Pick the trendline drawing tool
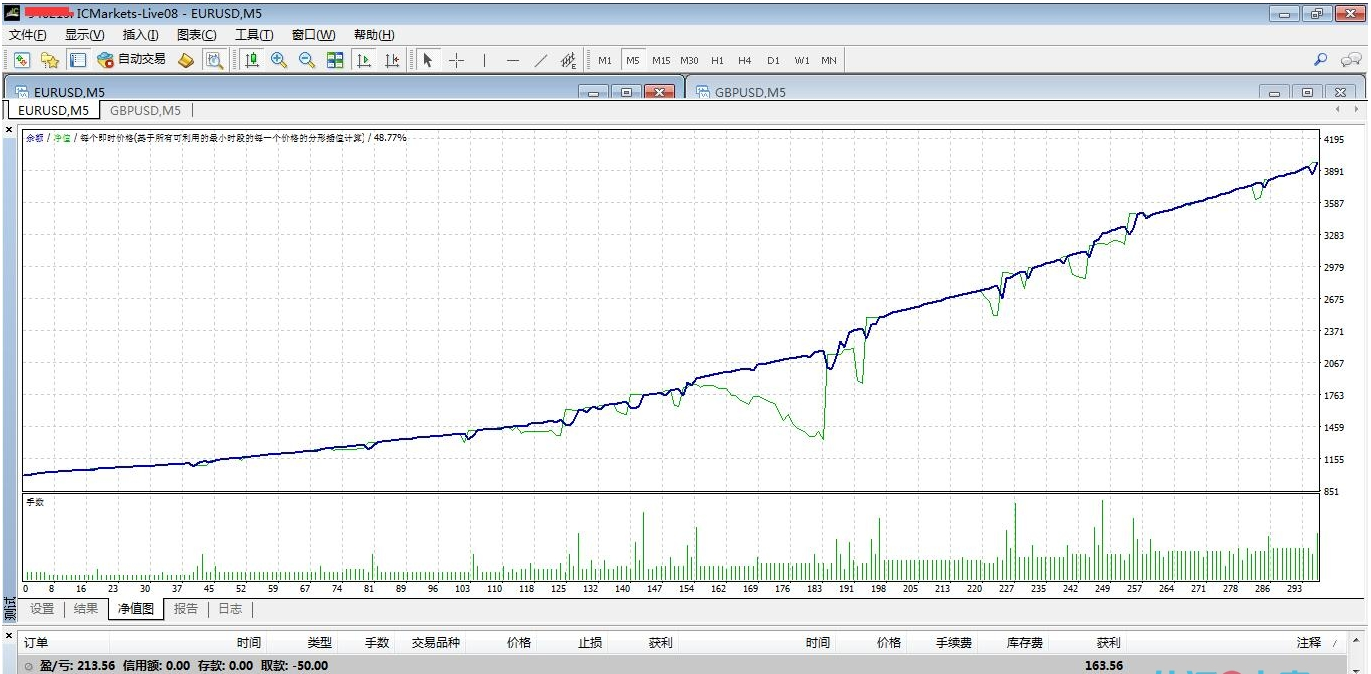Viewport: 1371px width, 674px height. [x=541, y=60]
